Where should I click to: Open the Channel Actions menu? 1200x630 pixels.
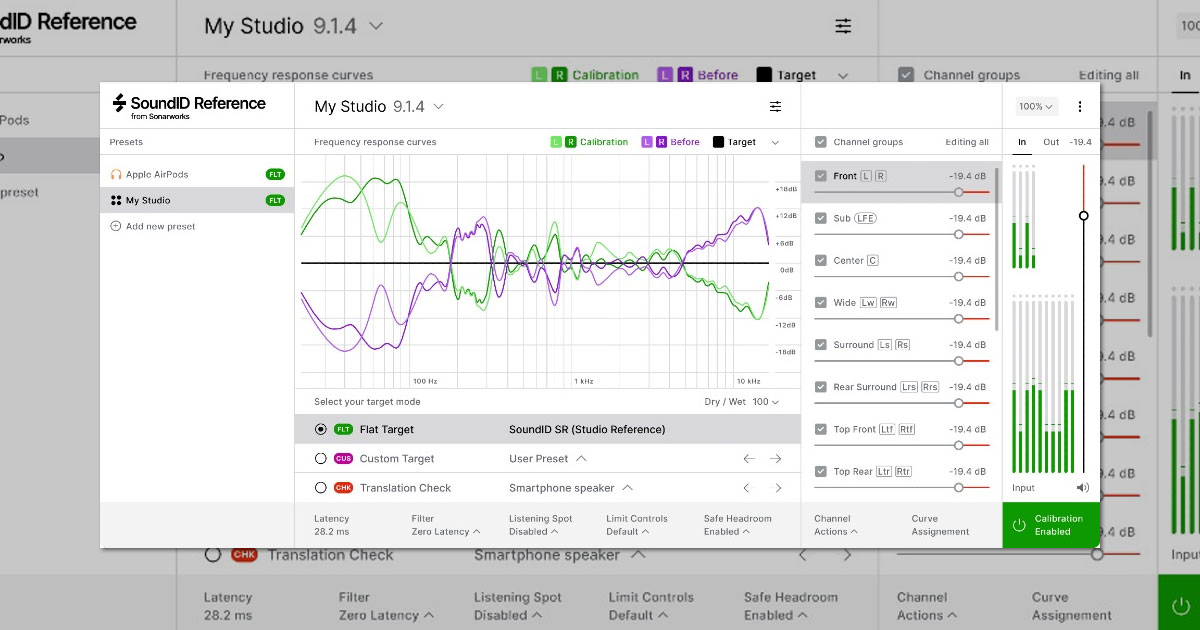832,525
